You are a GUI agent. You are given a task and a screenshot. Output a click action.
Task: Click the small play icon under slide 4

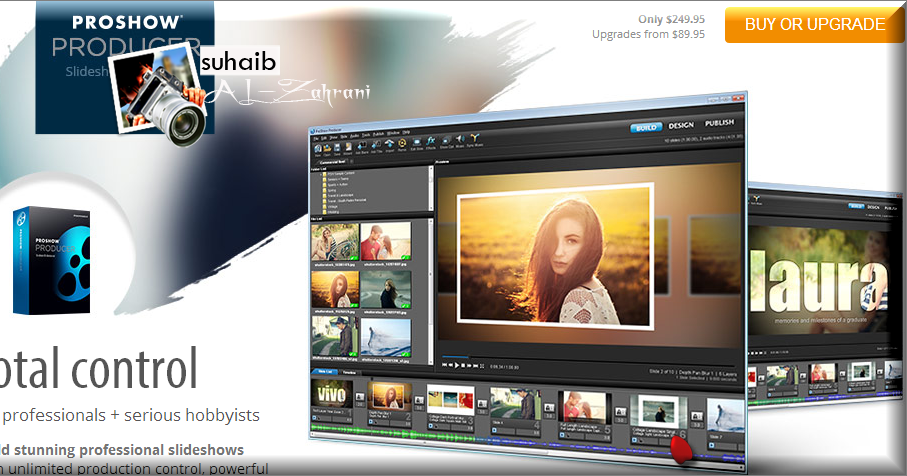(494, 430)
